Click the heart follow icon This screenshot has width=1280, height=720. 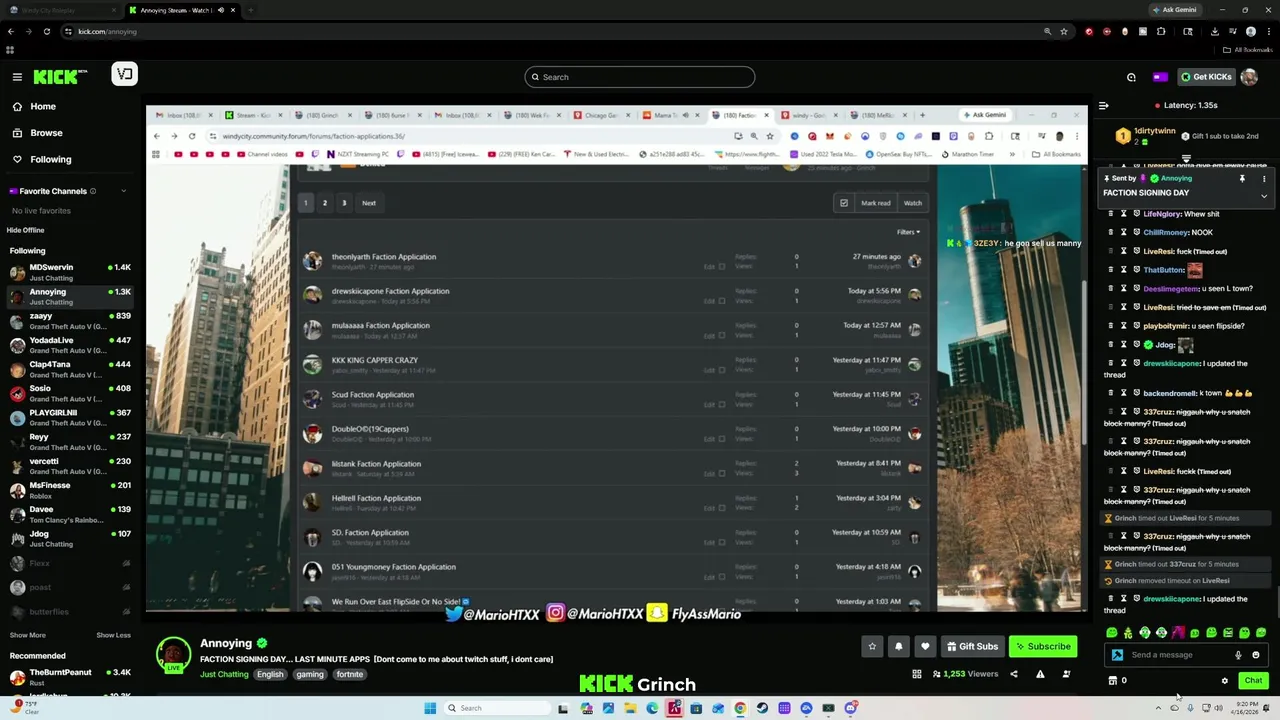tap(925, 647)
